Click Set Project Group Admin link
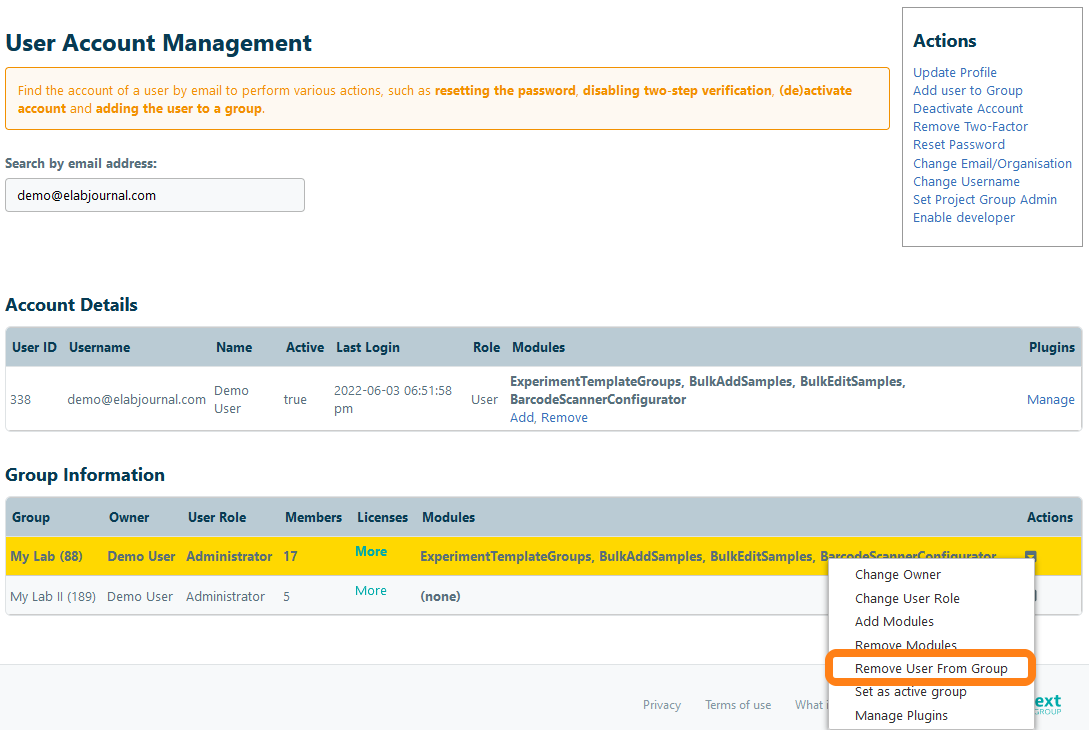The width and height of the screenshot is (1089, 730). click(984, 199)
